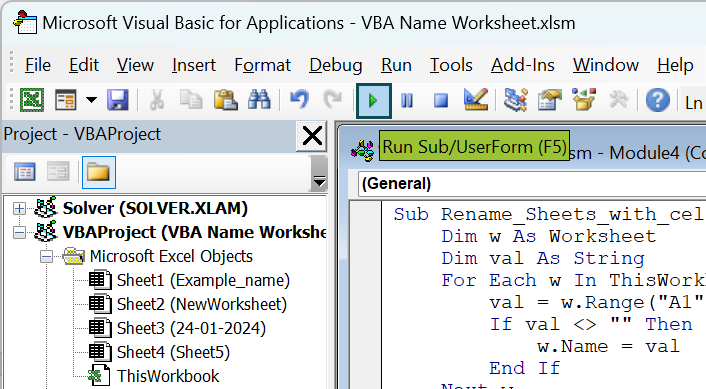The height and width of the screenshot is (389, 706).
Task: Open the Format menu
Action: (262, 65)
